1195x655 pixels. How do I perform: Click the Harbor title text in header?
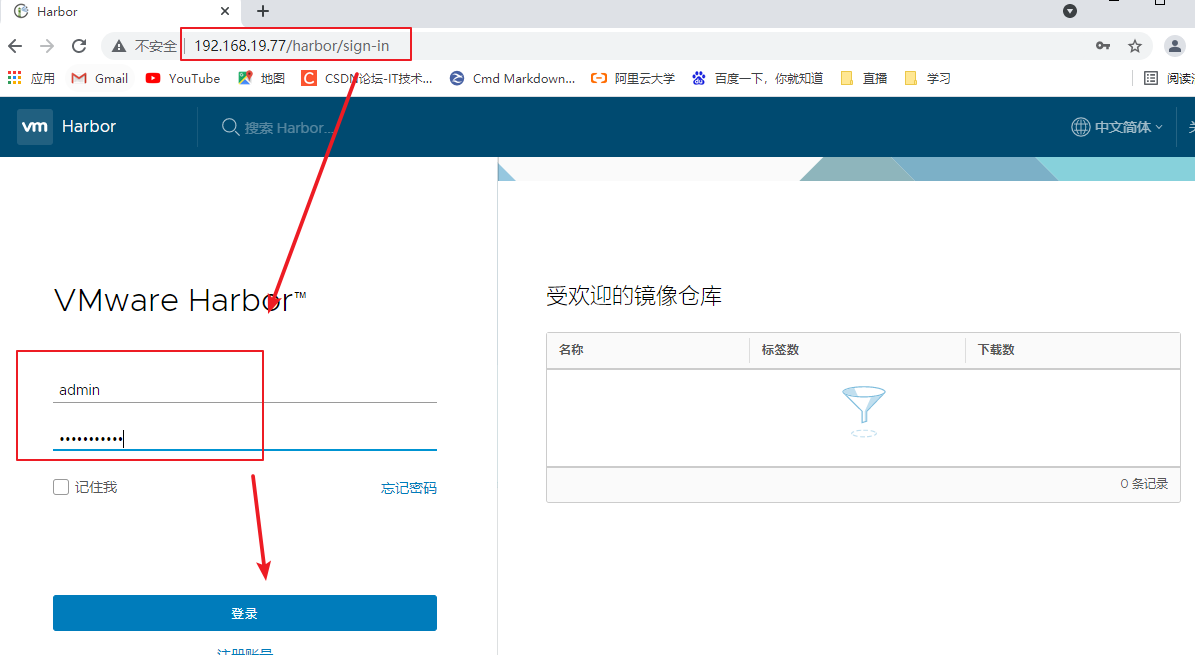click(x=89, y=127)
